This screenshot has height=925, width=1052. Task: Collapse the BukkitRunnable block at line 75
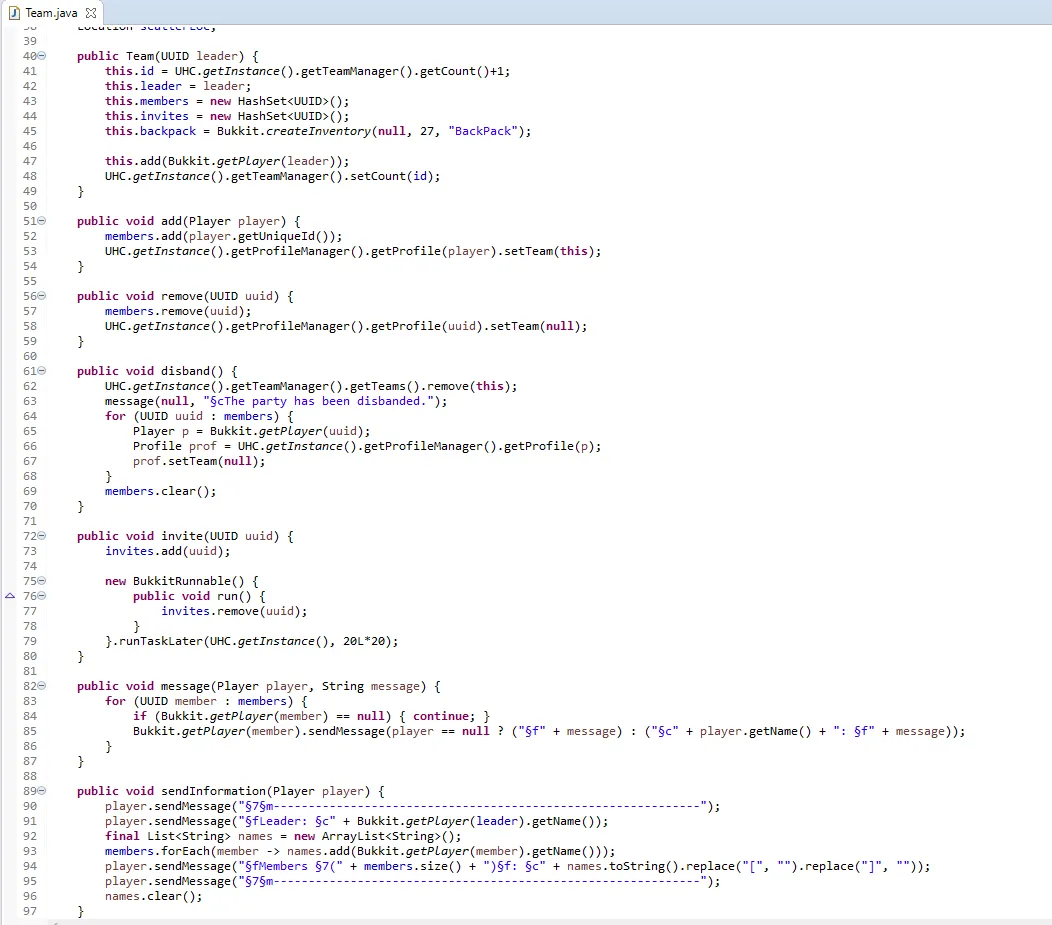(x=42, y=581)
